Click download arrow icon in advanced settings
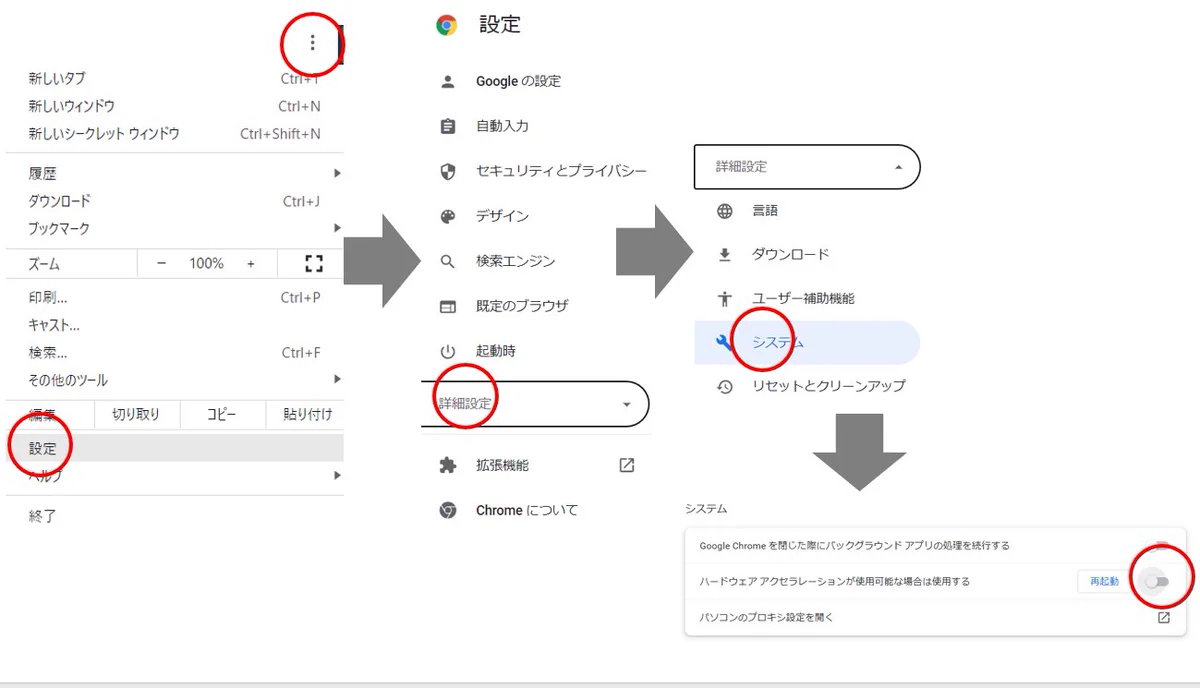The image size is (1200, 688). pyautogui.click(x=725, y=254)
